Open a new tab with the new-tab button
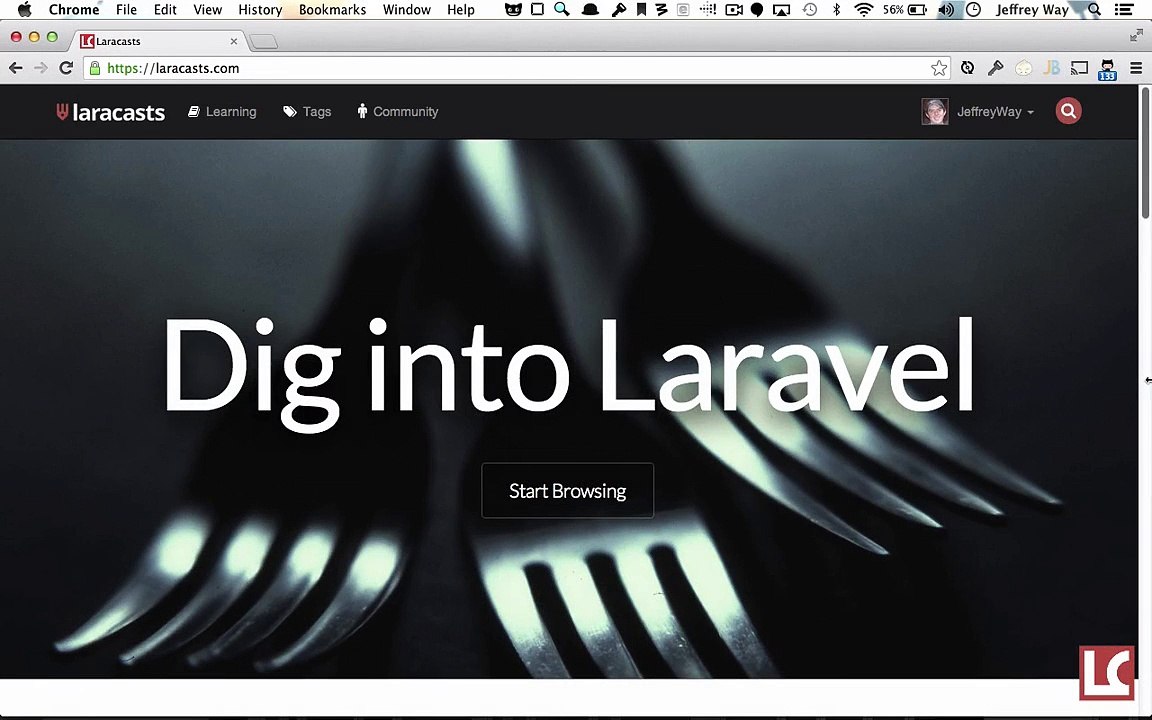Viewport: 1152px width, 720px height. click(x=263, y=42)
